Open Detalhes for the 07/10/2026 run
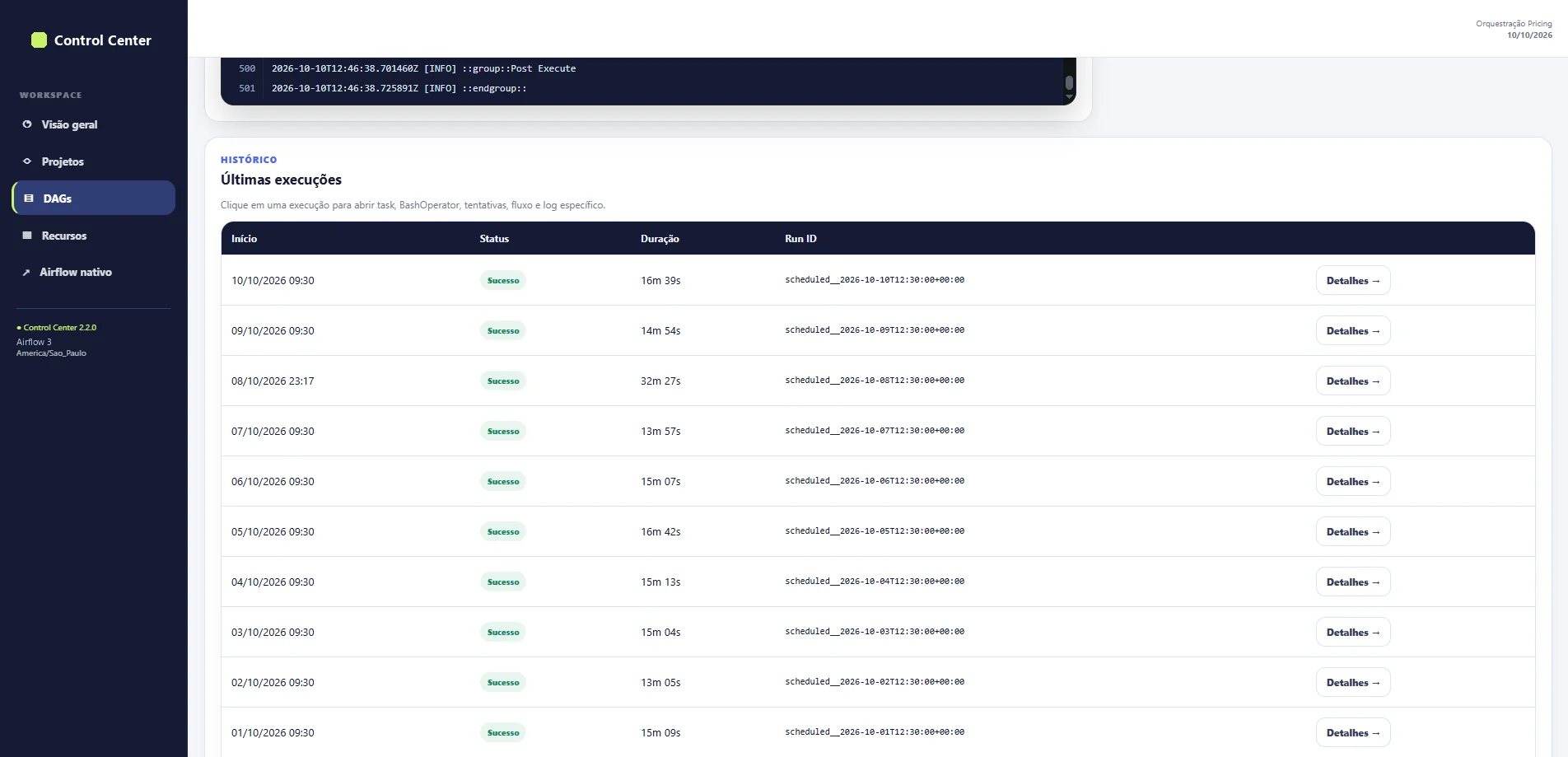 point(1353,431)
